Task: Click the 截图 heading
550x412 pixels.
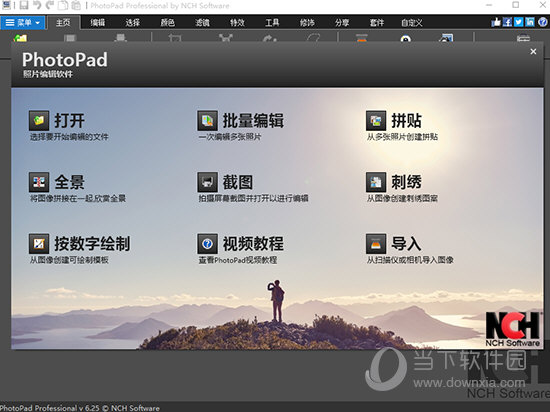Action: tap(238, 182)
